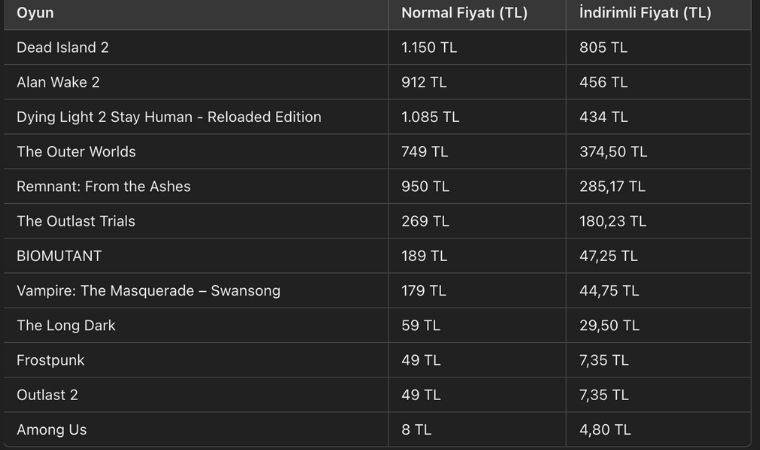
Task: Click the 374,50 TL discounted price
Action: pos(613,152)
